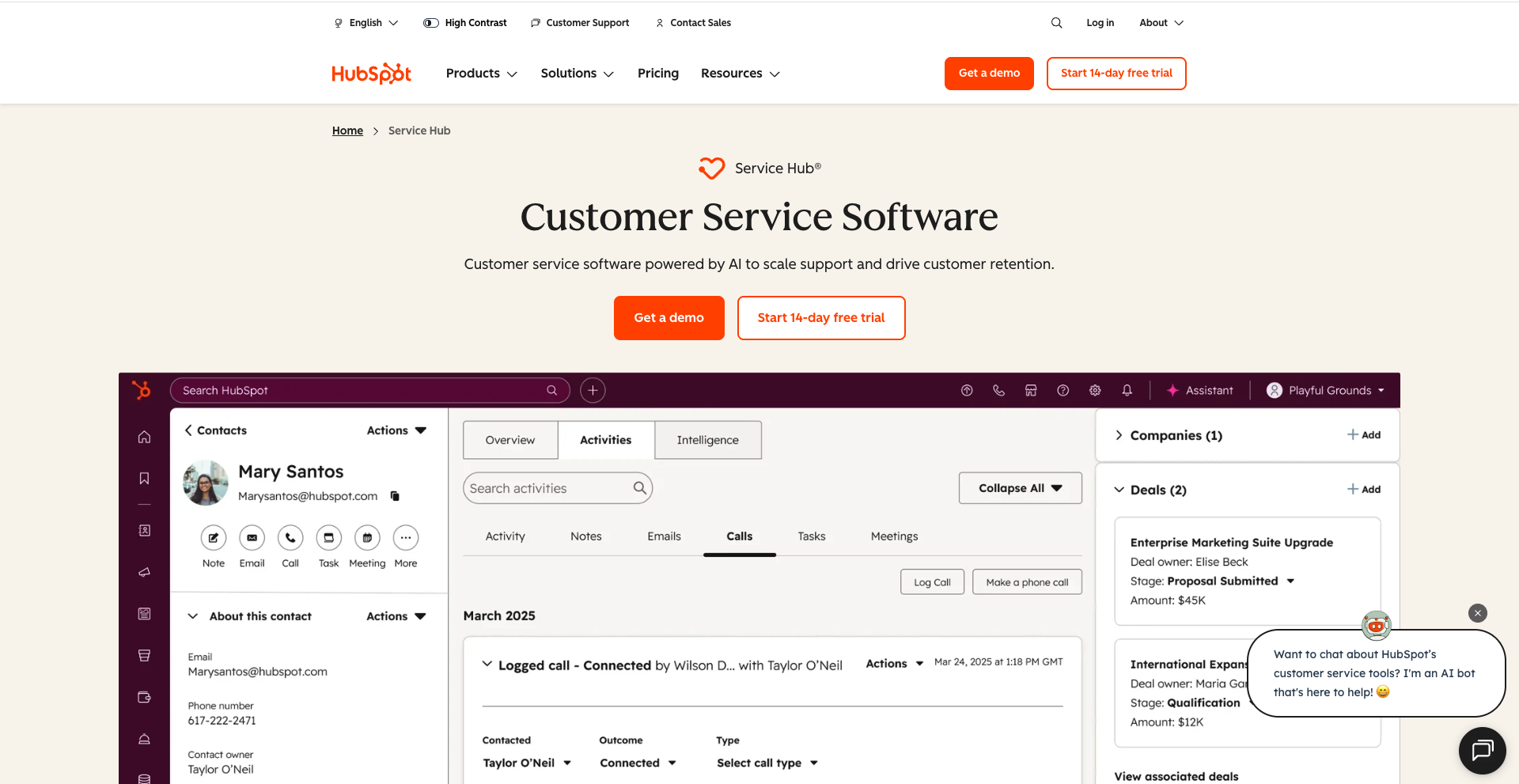The width and height of the screenshot is (1519, 784).
Task: Open the English language dropdown
Action: 366,23
